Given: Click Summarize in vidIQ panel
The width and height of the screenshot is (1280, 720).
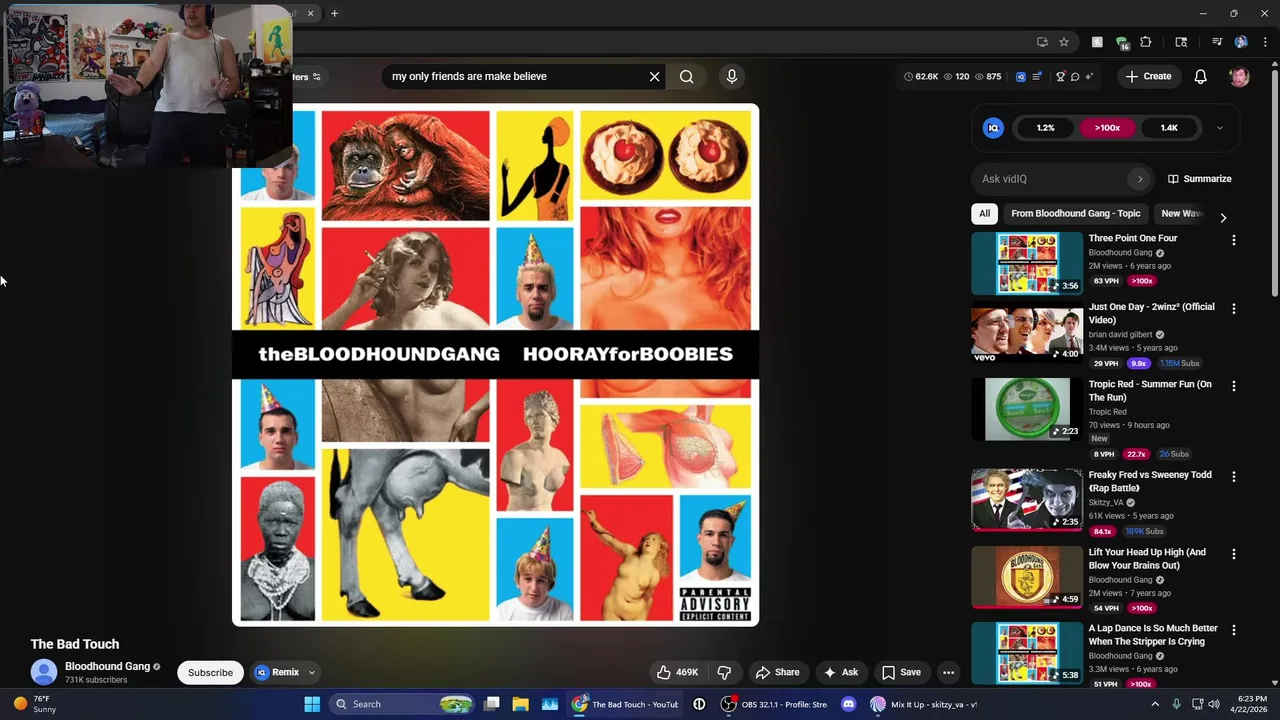Looking at the screenshot, I should point(1199,179).
